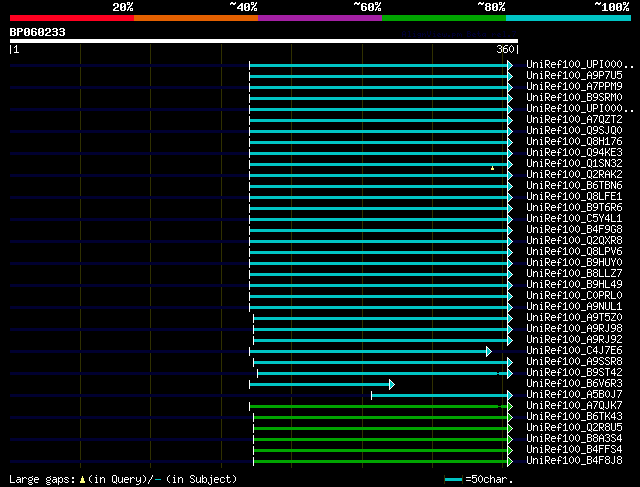Click the cyan alignment bar of C4J7E6
Screen dimensions: 640x487
pyautogui.click(x=368, y=351)
